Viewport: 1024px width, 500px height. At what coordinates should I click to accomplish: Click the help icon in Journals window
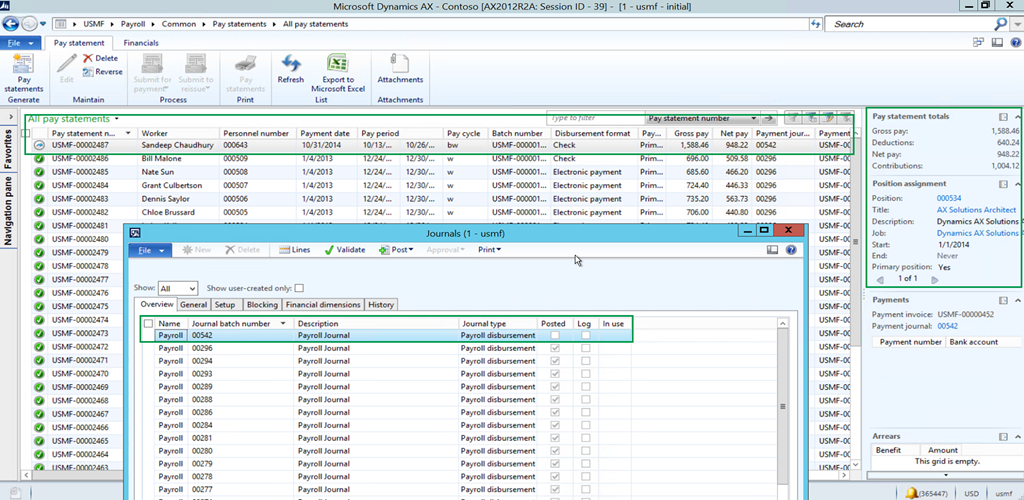coord(791,250)
